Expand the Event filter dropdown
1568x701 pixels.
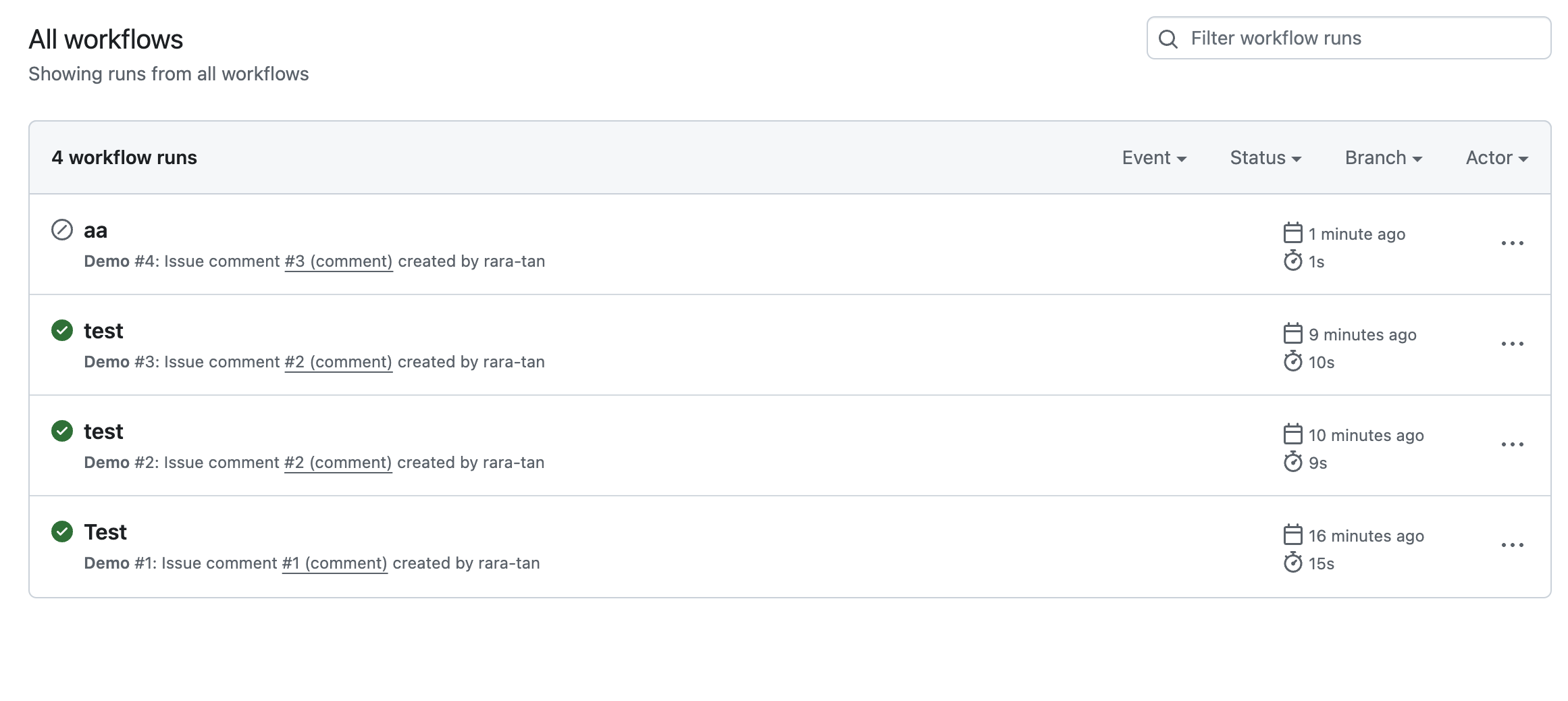1154,158
